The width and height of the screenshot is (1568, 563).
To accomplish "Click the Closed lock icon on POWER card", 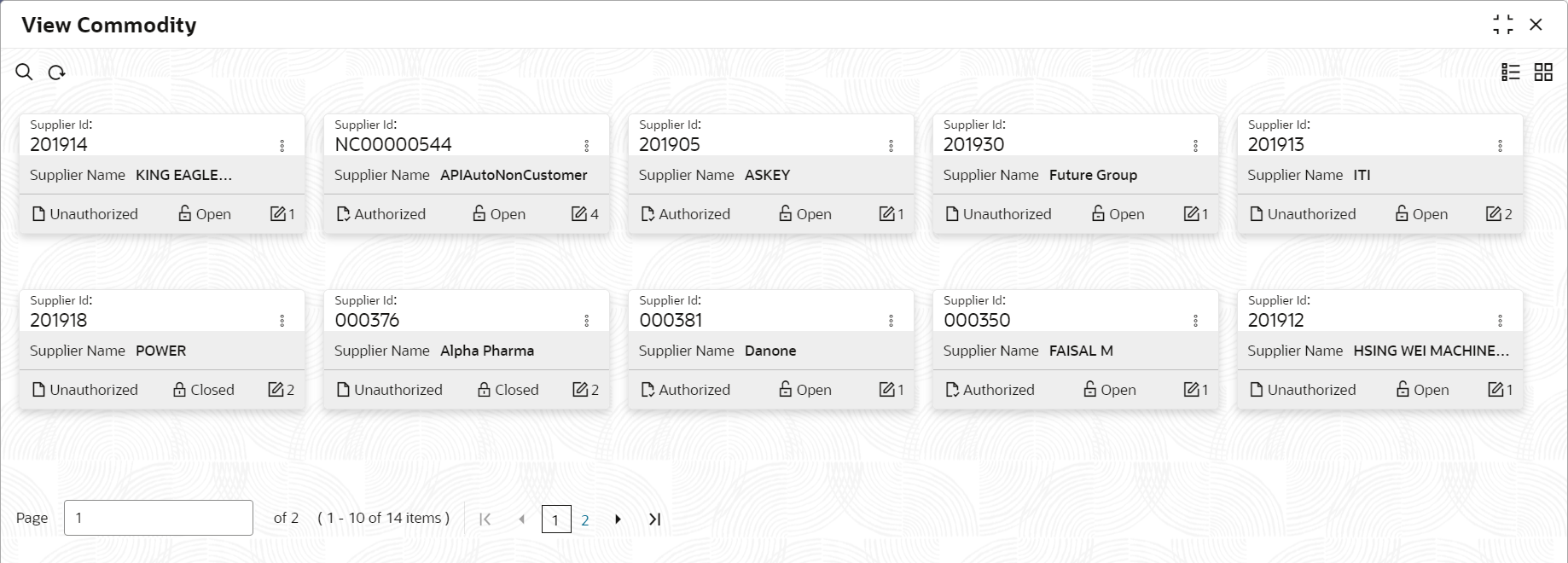I will point(179,389).
